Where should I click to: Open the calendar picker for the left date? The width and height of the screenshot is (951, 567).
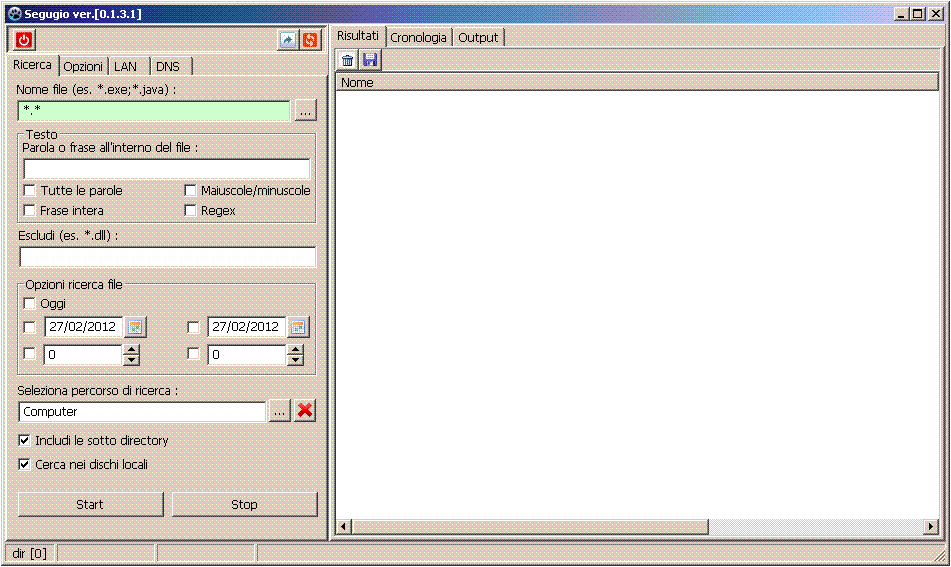click(x=135, y=327)
